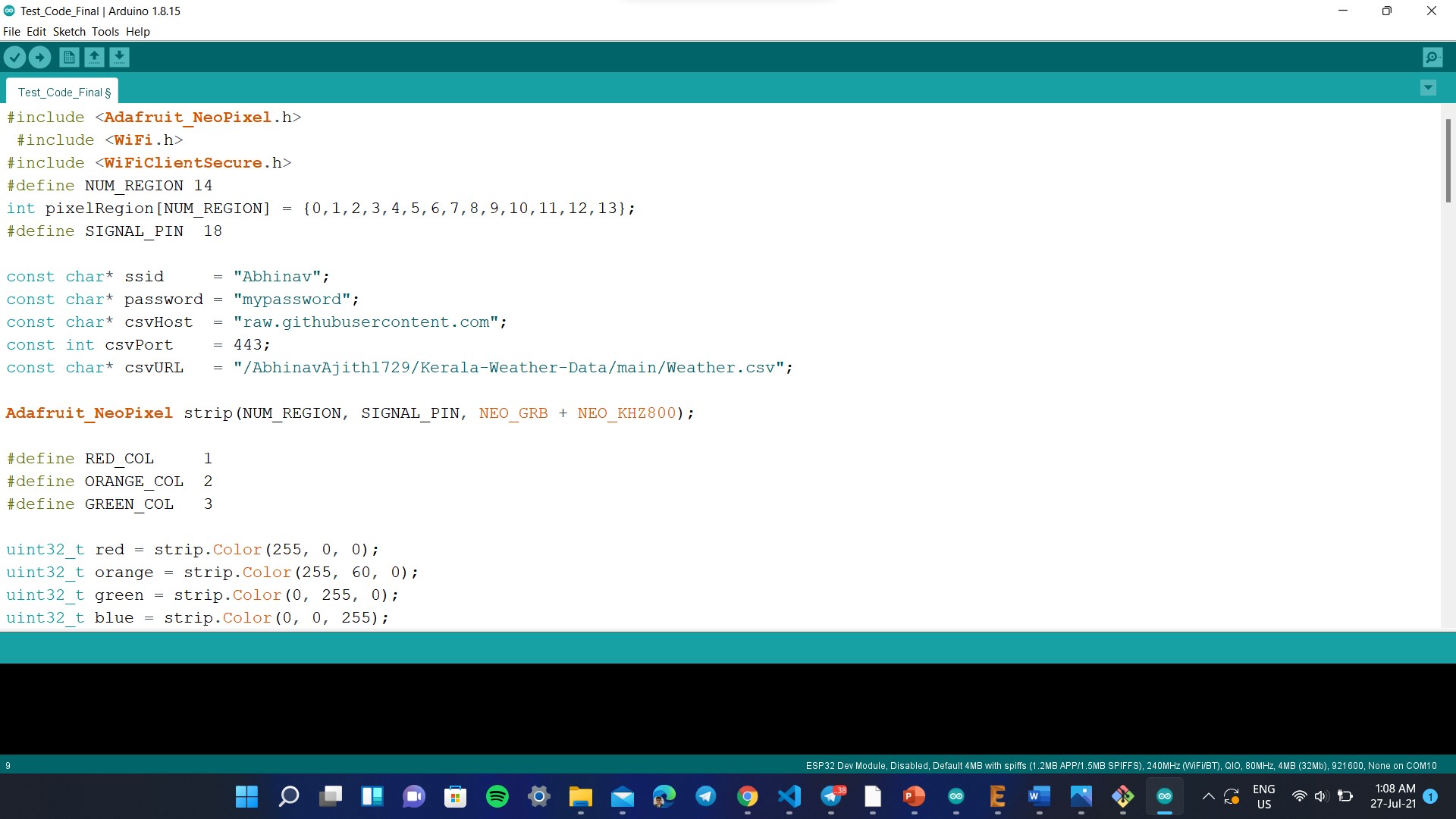Viewport: 1456px width, 819px height.
Task: Click on the ORANGE_COL define line
Action: click(109, 482)
